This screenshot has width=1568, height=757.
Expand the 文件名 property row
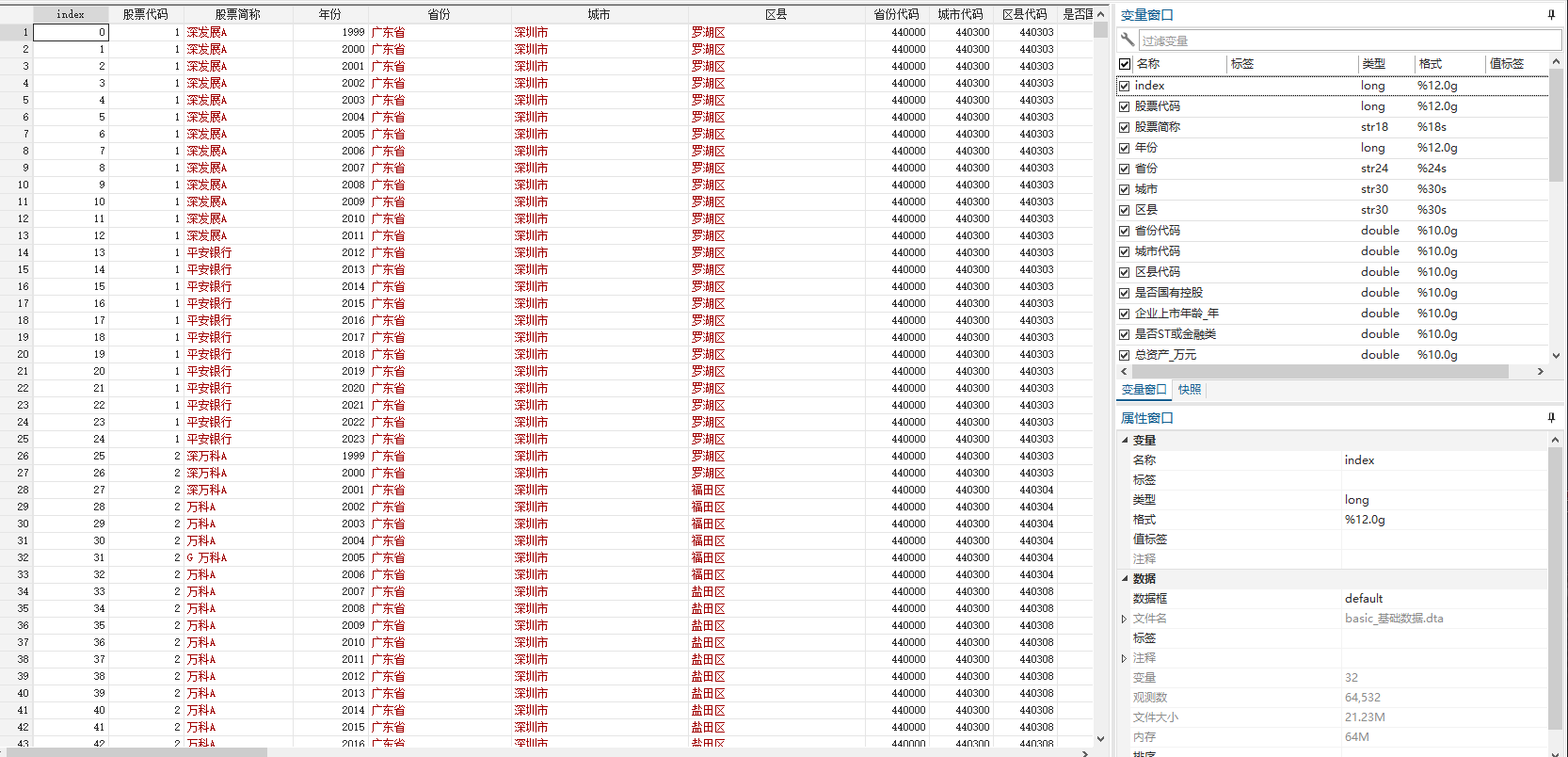click(x=1125, y=619)
